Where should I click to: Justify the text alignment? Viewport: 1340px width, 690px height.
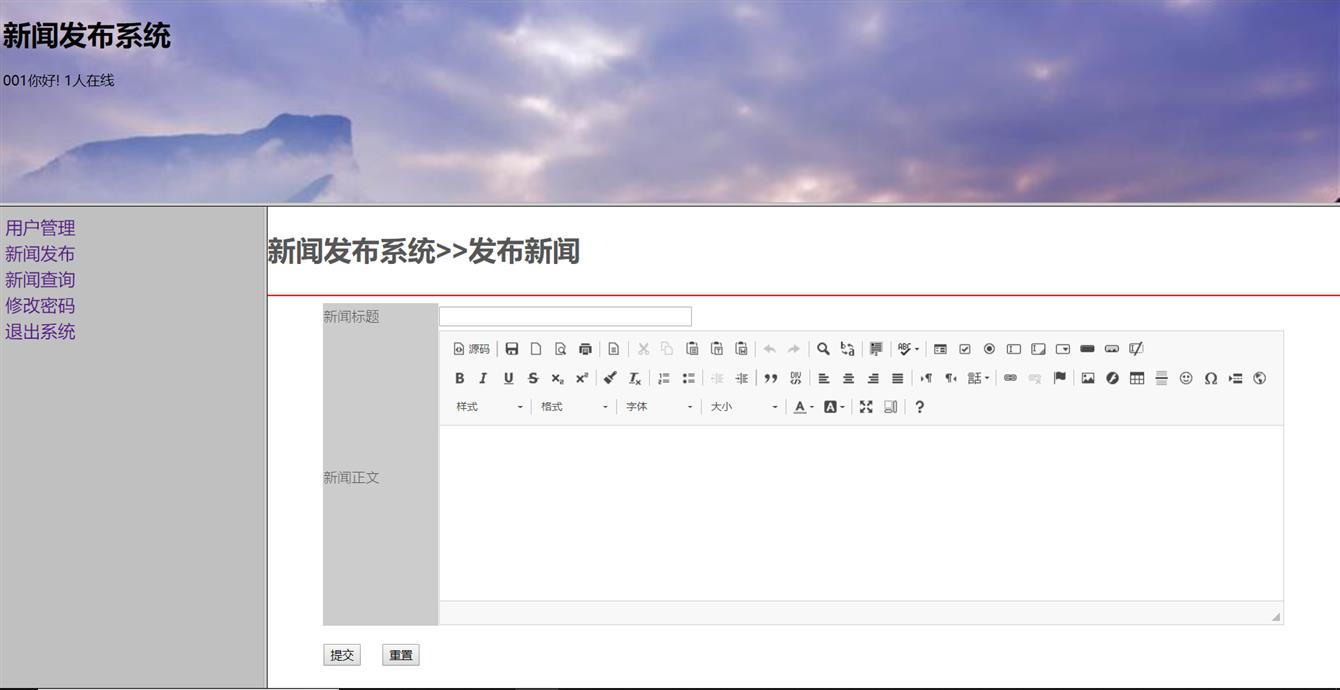point(897,378)
